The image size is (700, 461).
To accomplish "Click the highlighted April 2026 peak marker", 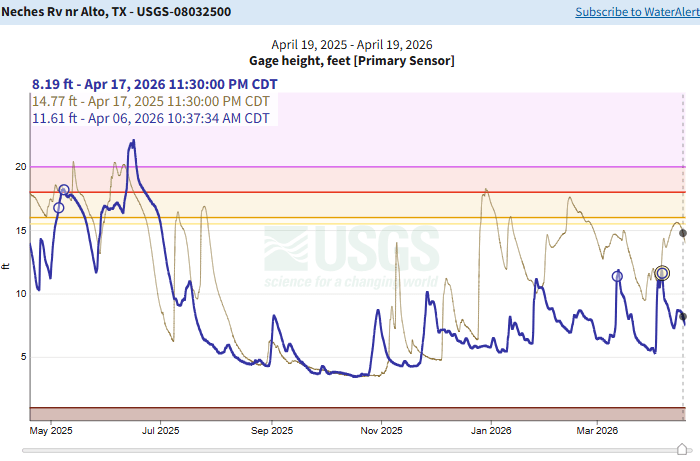I will 663,273.
